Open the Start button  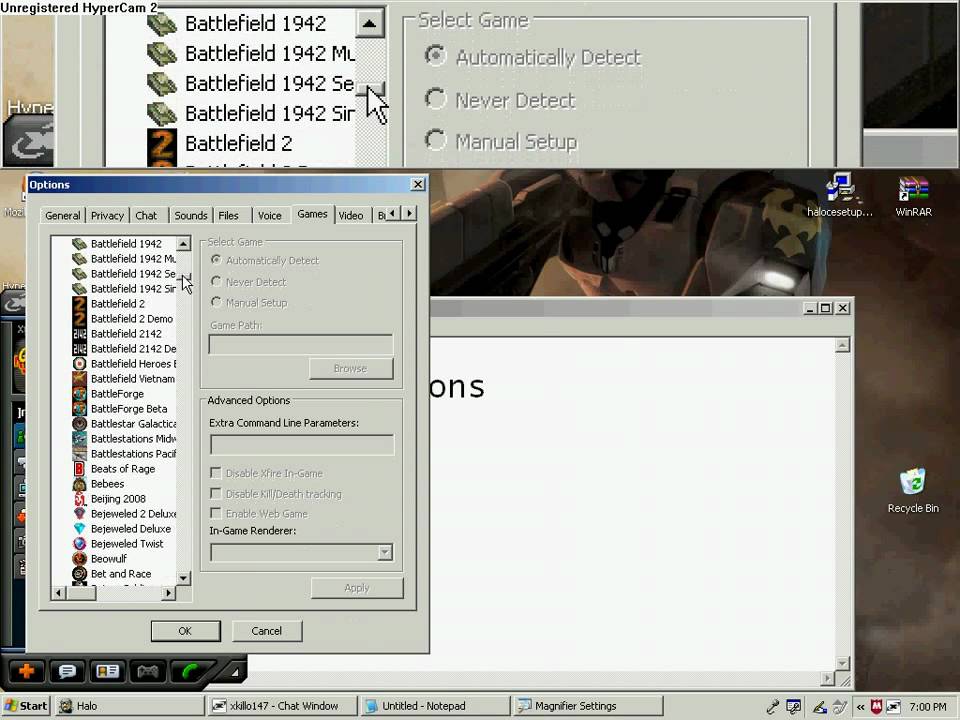tap(26, 706)
